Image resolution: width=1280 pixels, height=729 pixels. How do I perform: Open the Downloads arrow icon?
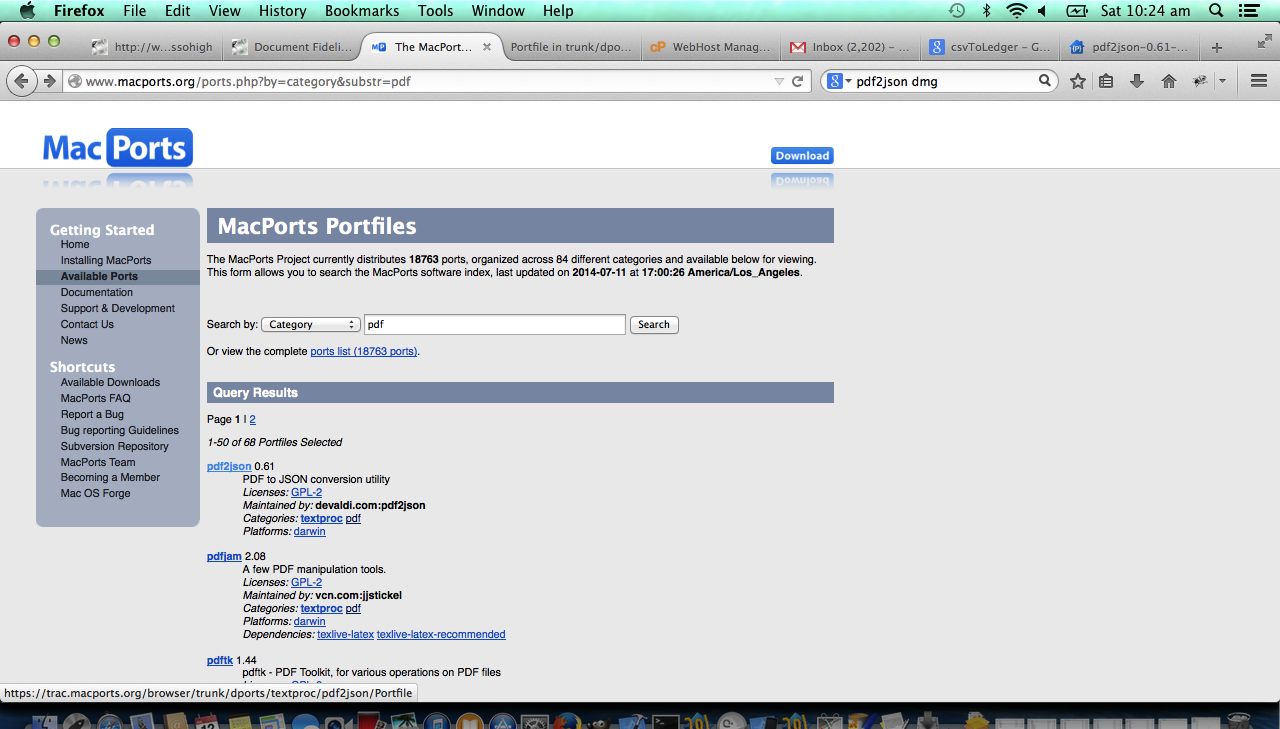[1137, 82]
